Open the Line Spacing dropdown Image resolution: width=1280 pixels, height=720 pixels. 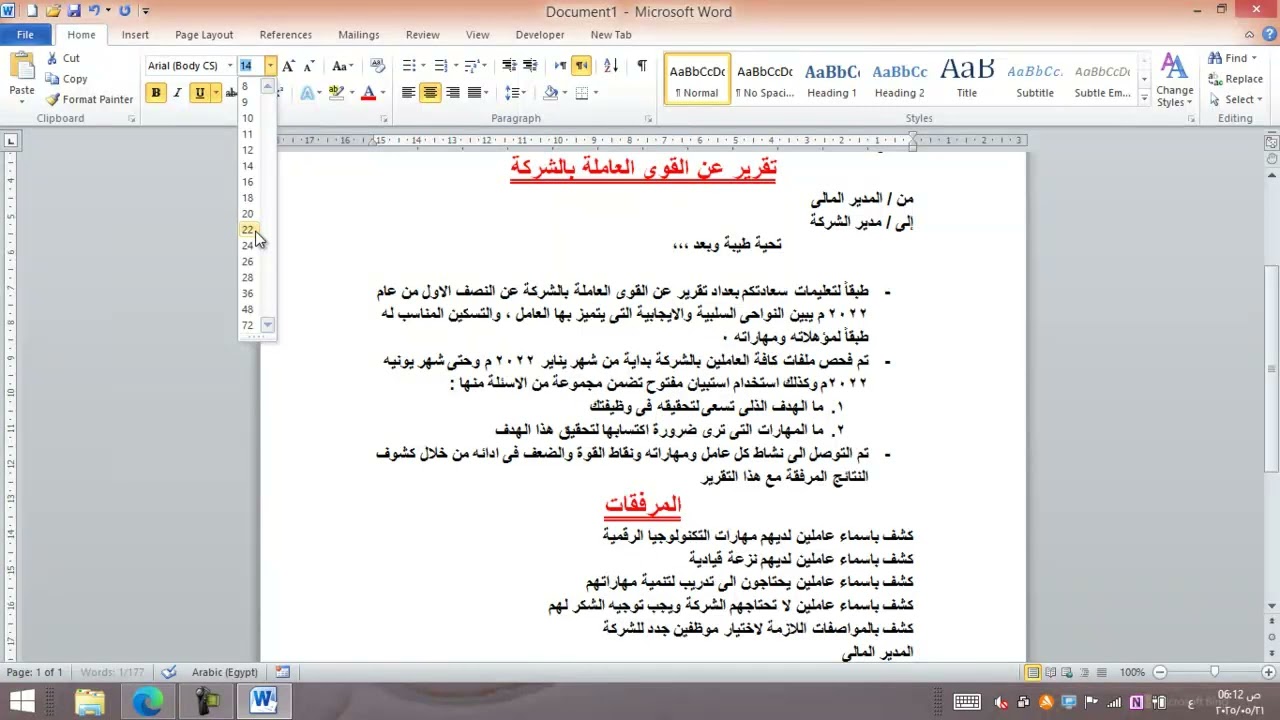515,93
